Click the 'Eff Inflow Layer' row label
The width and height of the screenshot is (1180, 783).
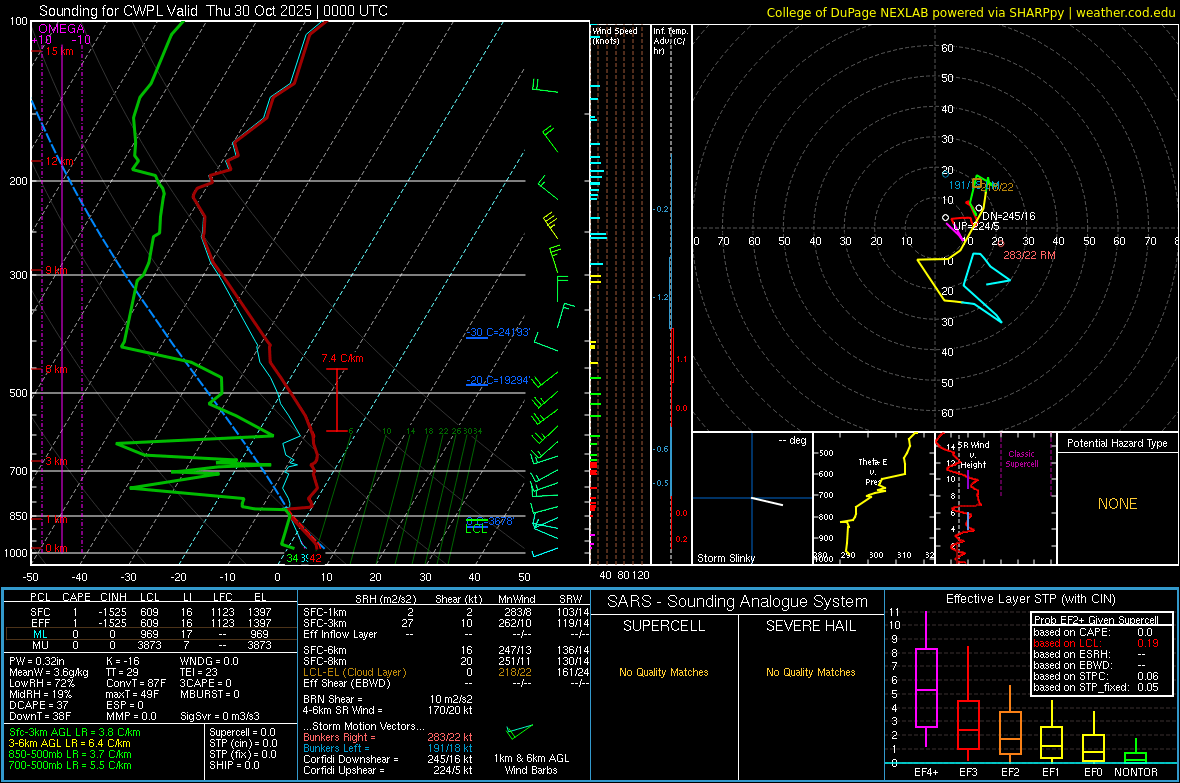[340, 634]
